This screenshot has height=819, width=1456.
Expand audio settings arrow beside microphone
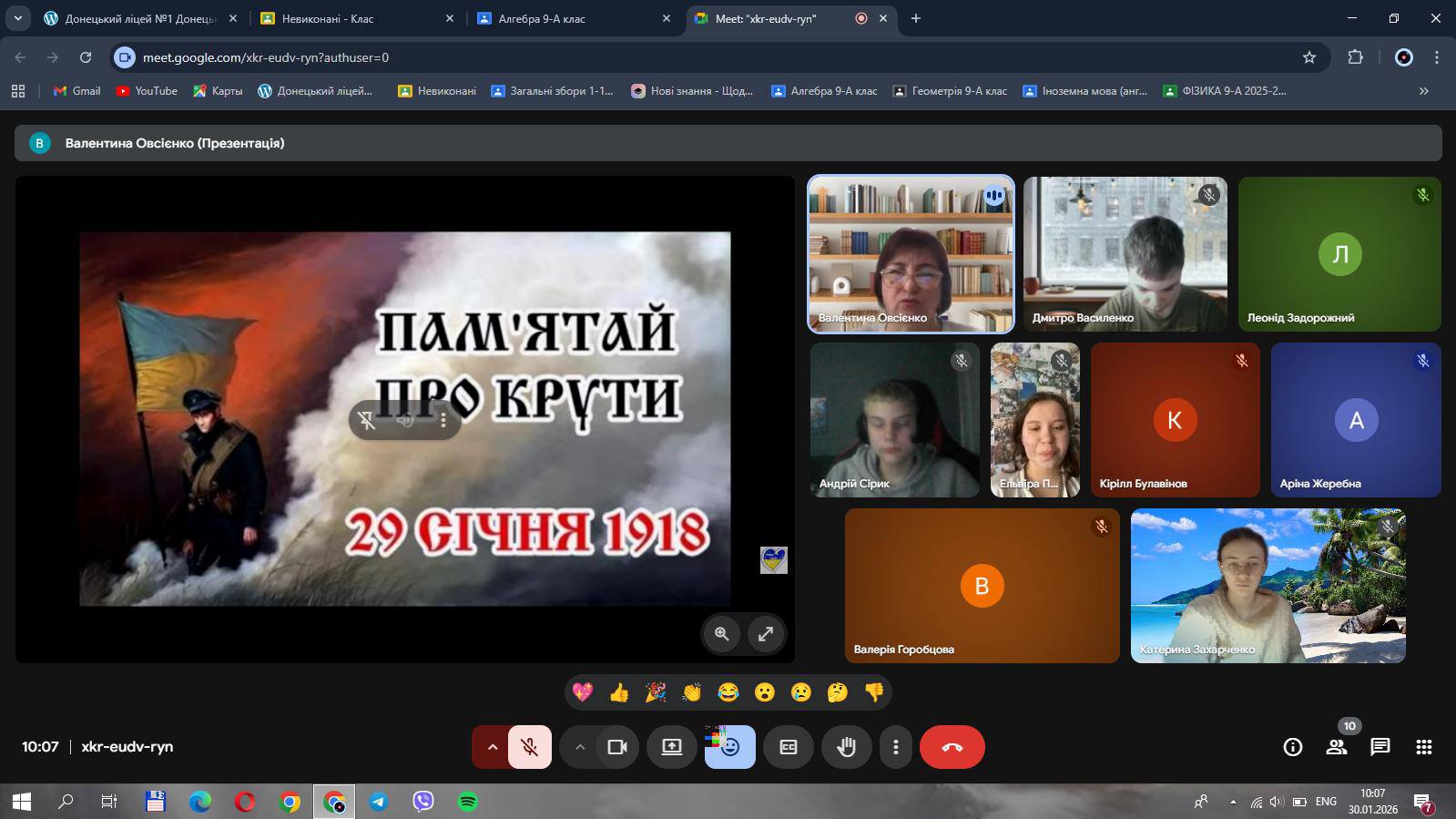point(492,747)
